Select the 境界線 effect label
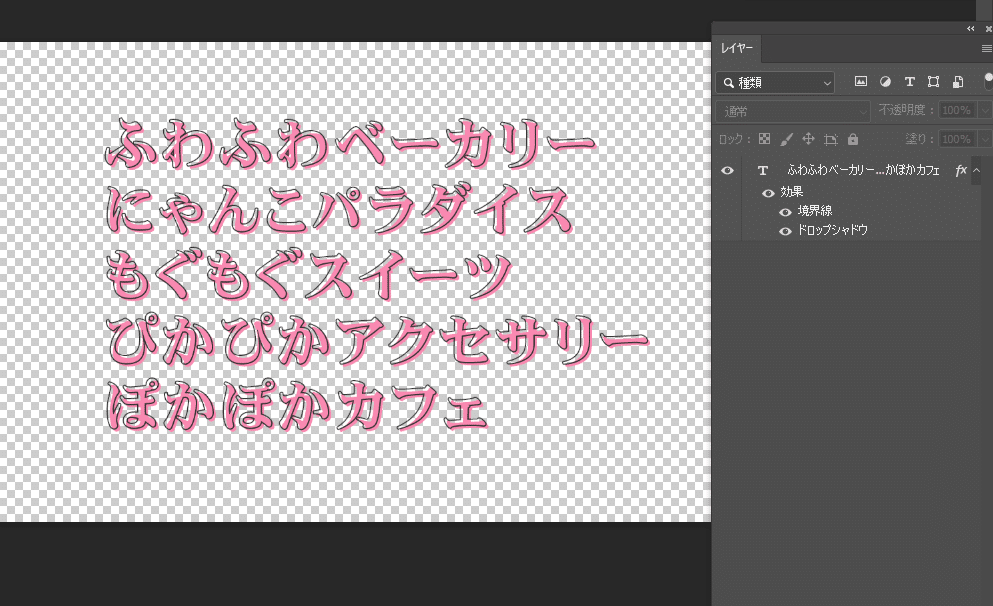Screen dimensions: 993x606 (814, 211)
